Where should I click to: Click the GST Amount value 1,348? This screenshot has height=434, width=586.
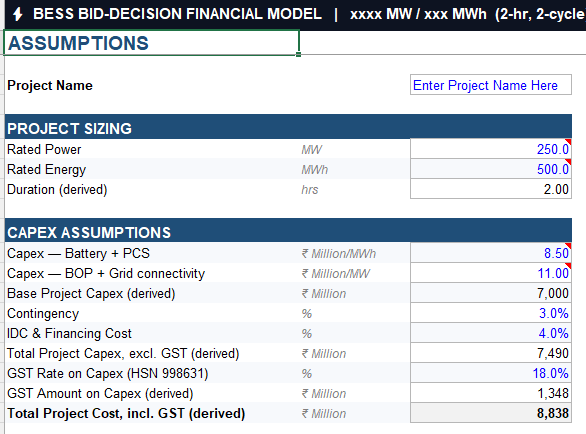click(491, 393)
